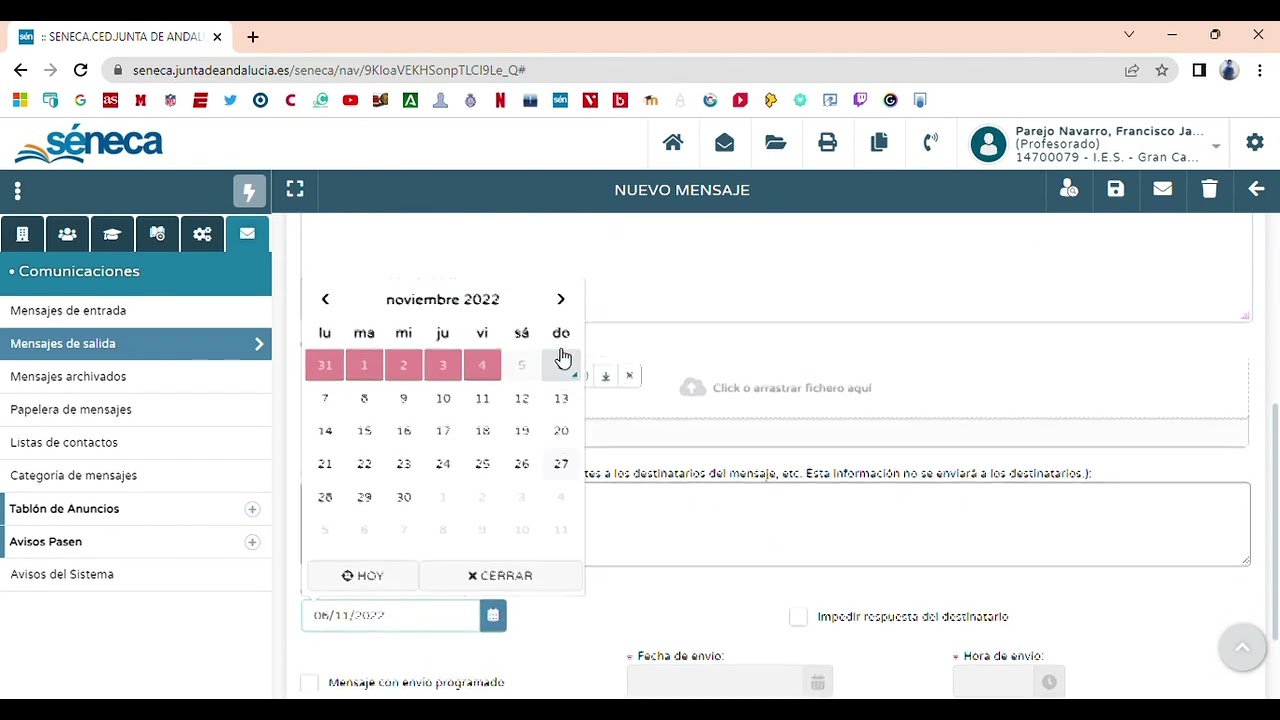Viewport: 1280px width, 720px height.
Task: Select the envelope Comunicaciones tab
Action: (247, 234)
